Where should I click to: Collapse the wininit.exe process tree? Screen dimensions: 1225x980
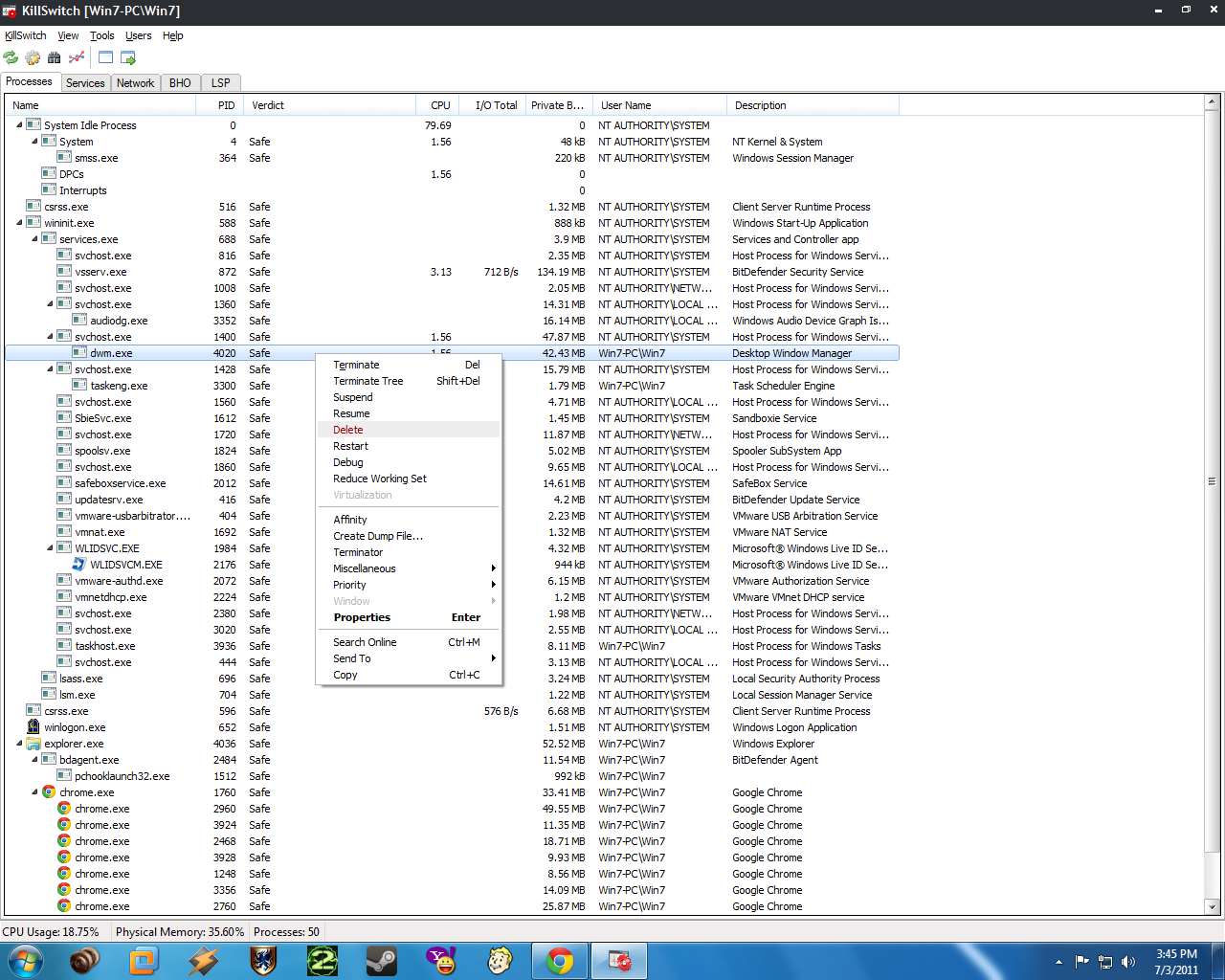[19, 223]
